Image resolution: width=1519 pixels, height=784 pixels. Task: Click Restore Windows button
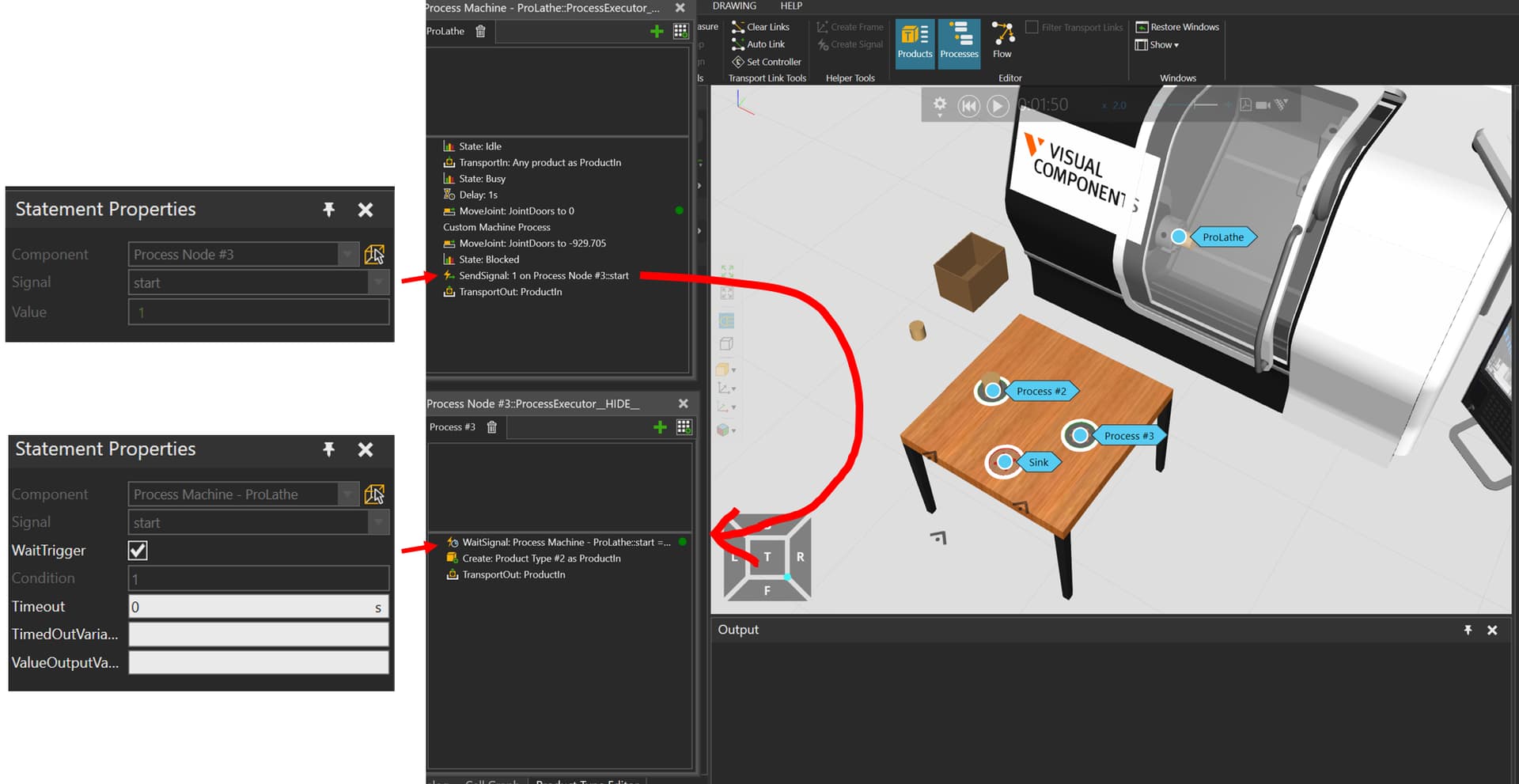1177,27
